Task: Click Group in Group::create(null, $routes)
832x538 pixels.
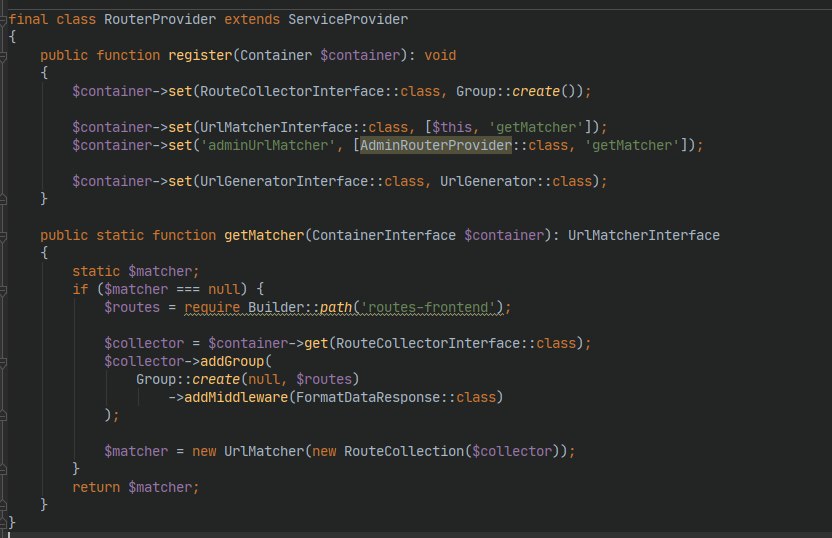Action: click(155, 380)
